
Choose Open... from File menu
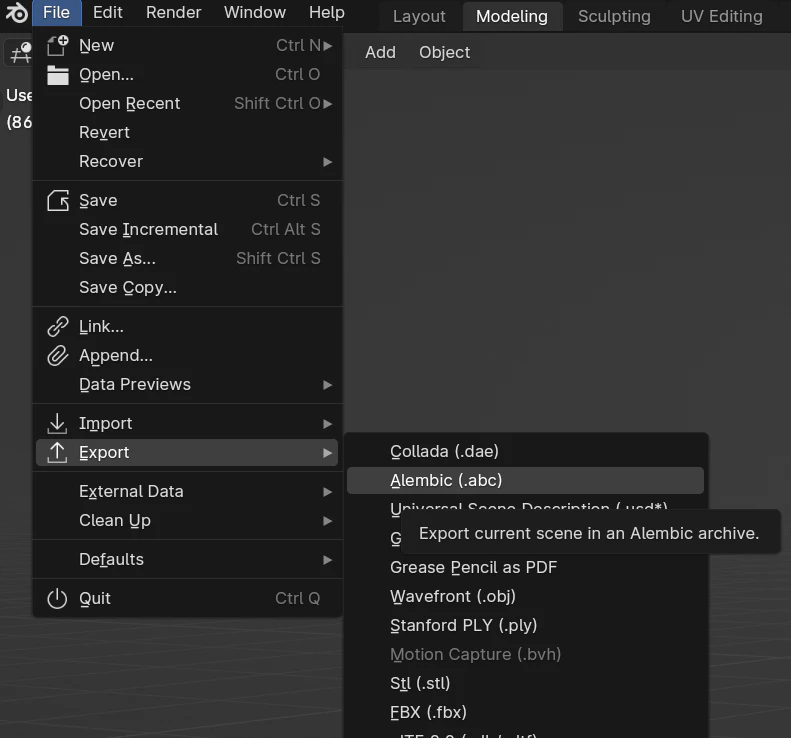point(187,75)
